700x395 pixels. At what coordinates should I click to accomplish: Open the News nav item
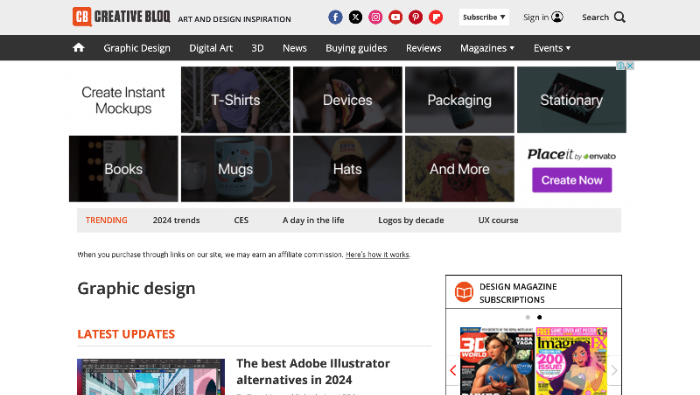(x=295, y=48)
